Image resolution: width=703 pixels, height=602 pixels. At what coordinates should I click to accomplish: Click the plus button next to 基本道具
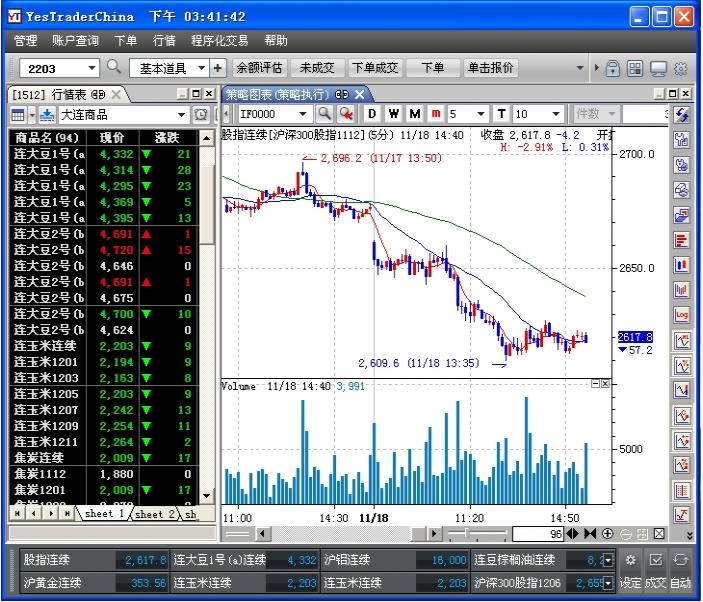click(217, 69)
